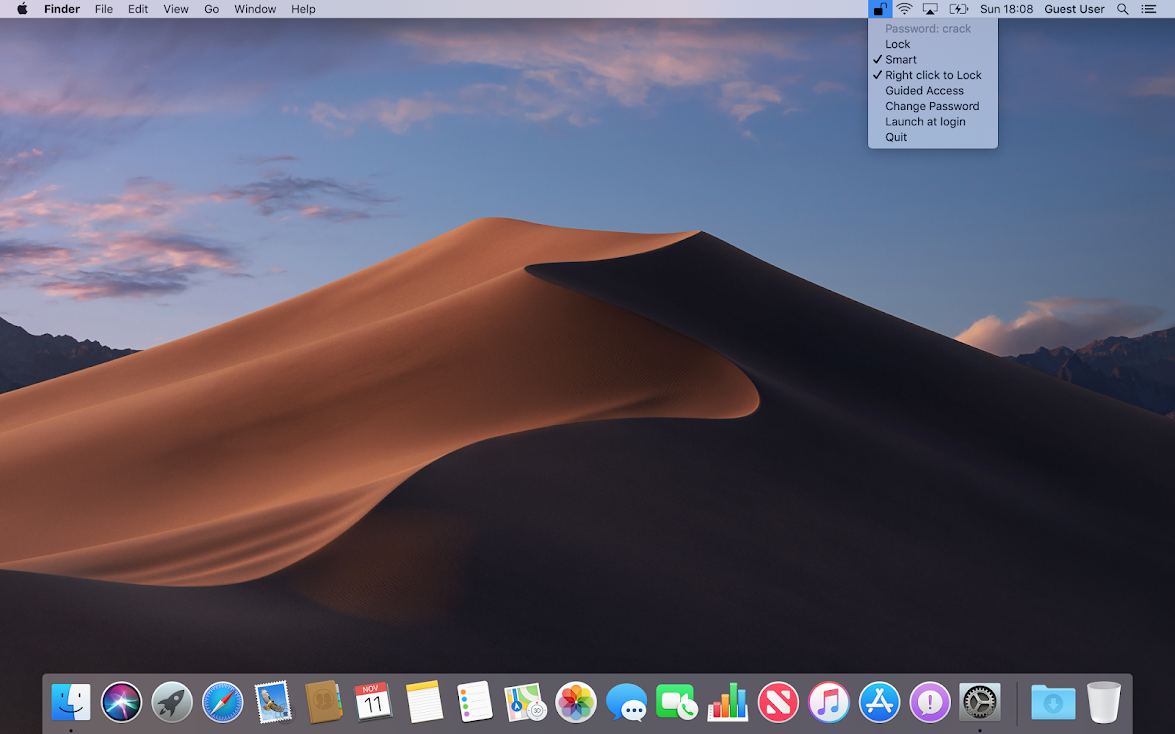Open Downloads folder in dock
1175x734 pixels.
1053,703
